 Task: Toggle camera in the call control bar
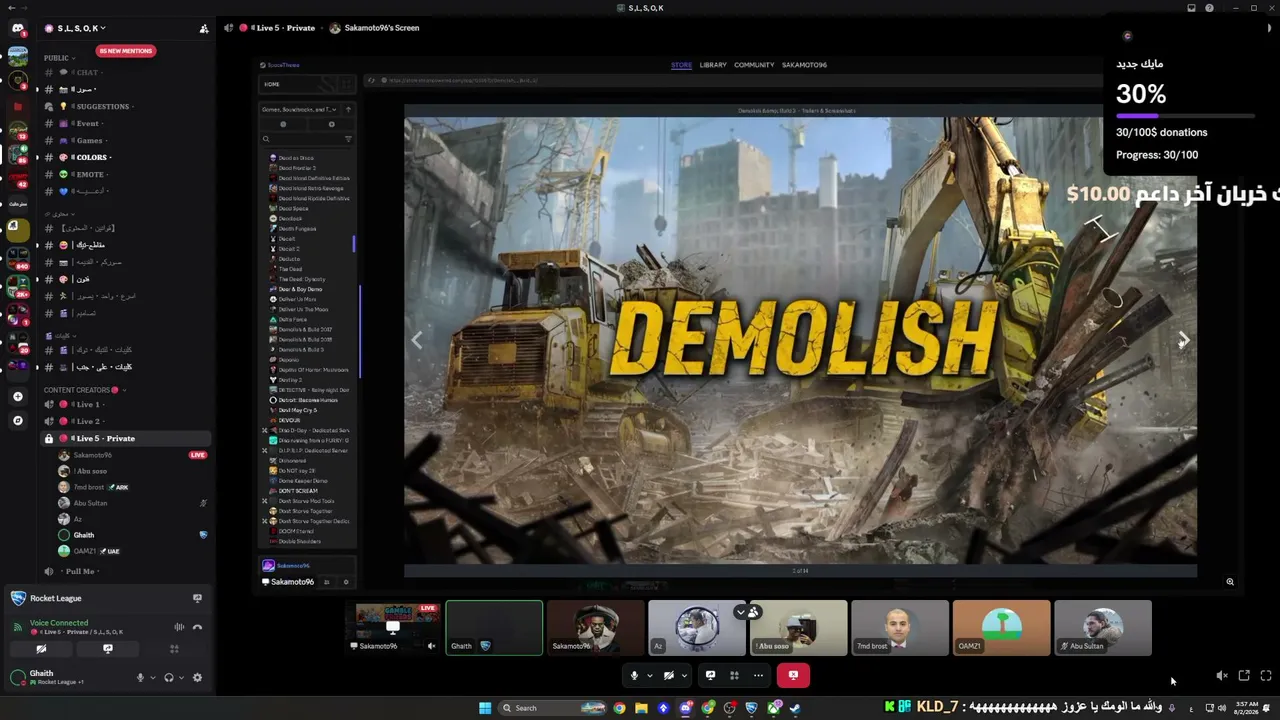(669, 675)
